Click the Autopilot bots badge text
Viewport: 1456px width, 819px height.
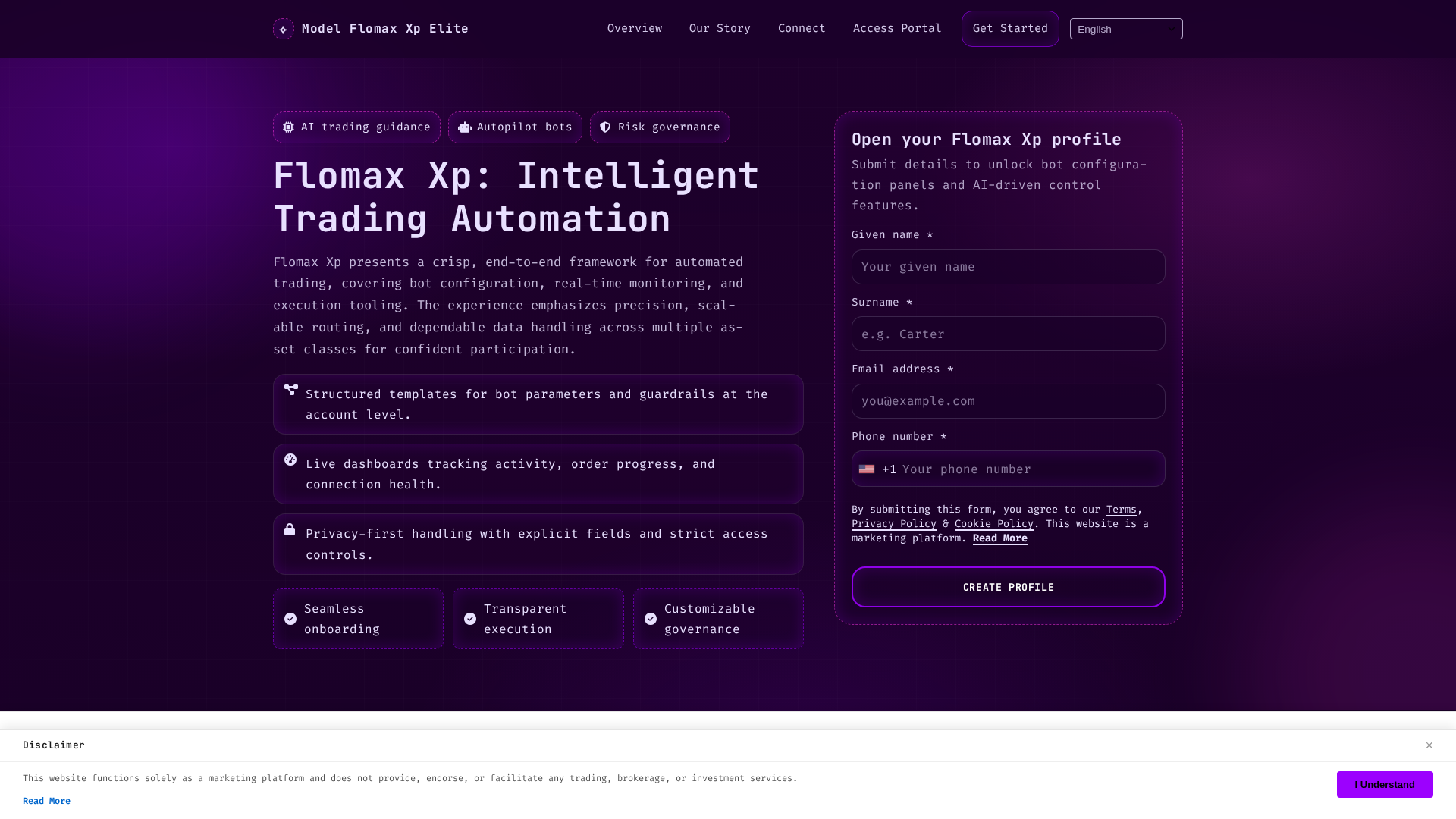pyautogui.click(x=525, y=127)
